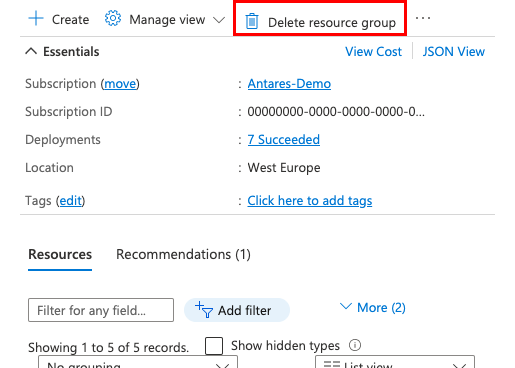515x368 pixels.
Task: Click the List view icon
Action: (332, 364)
